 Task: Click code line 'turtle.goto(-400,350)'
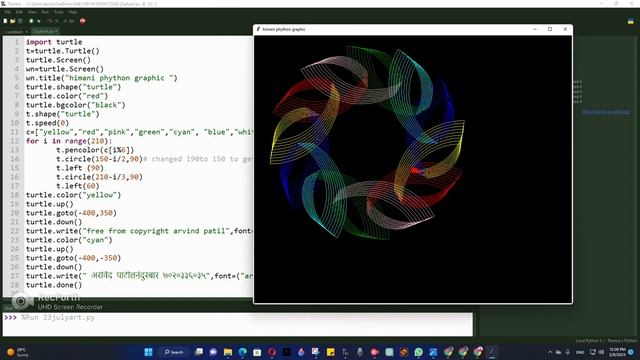coord(71,213)
